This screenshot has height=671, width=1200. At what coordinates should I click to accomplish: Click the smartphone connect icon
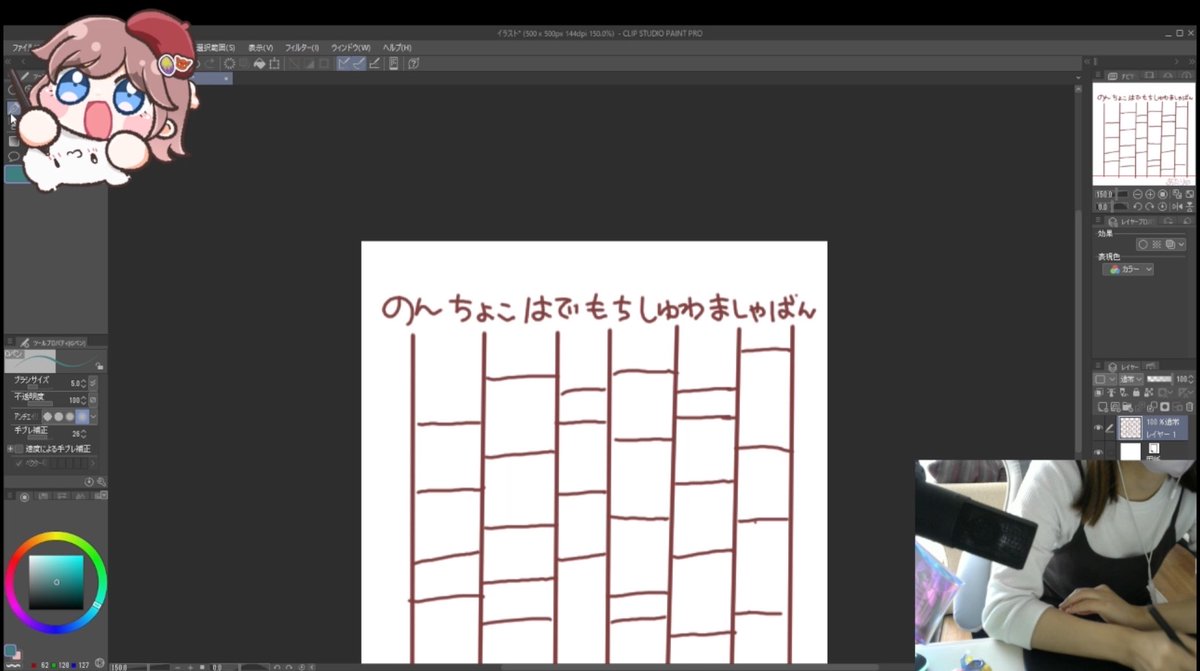click(394, 64)
